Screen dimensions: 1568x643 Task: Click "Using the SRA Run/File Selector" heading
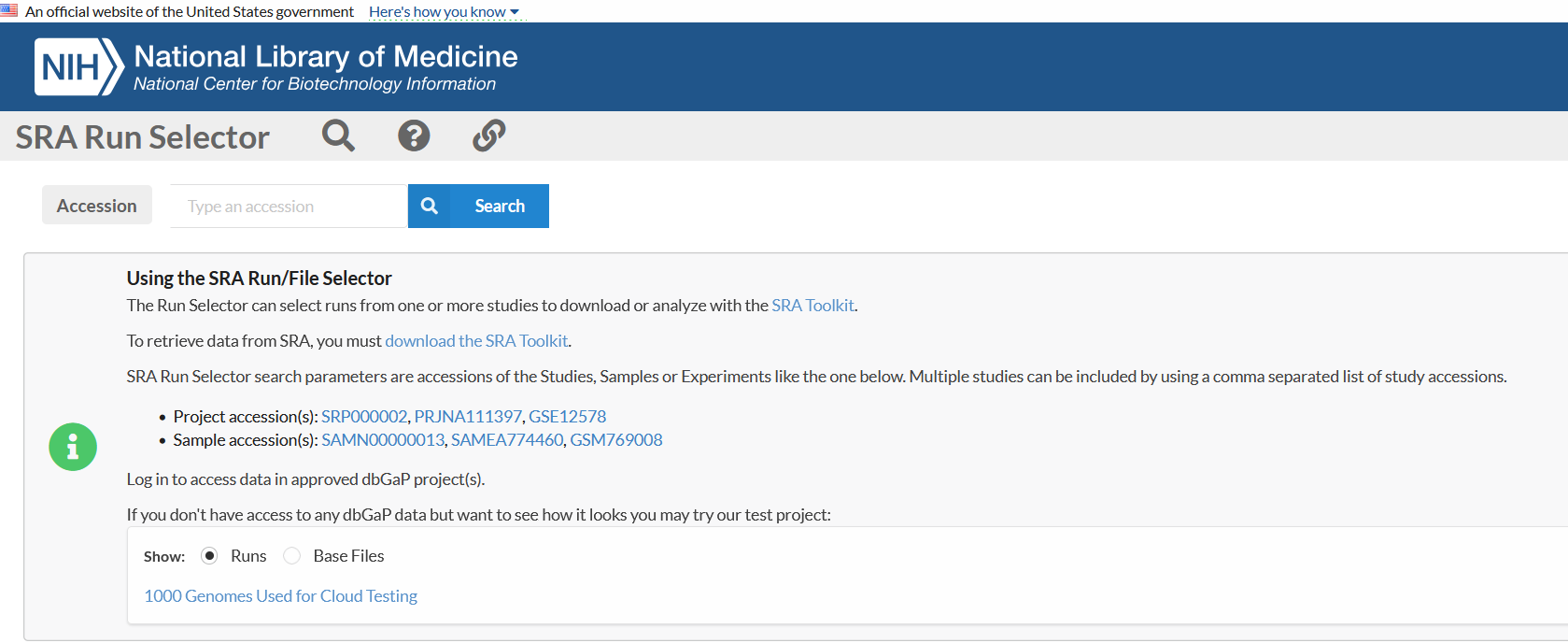click(260, 279)
